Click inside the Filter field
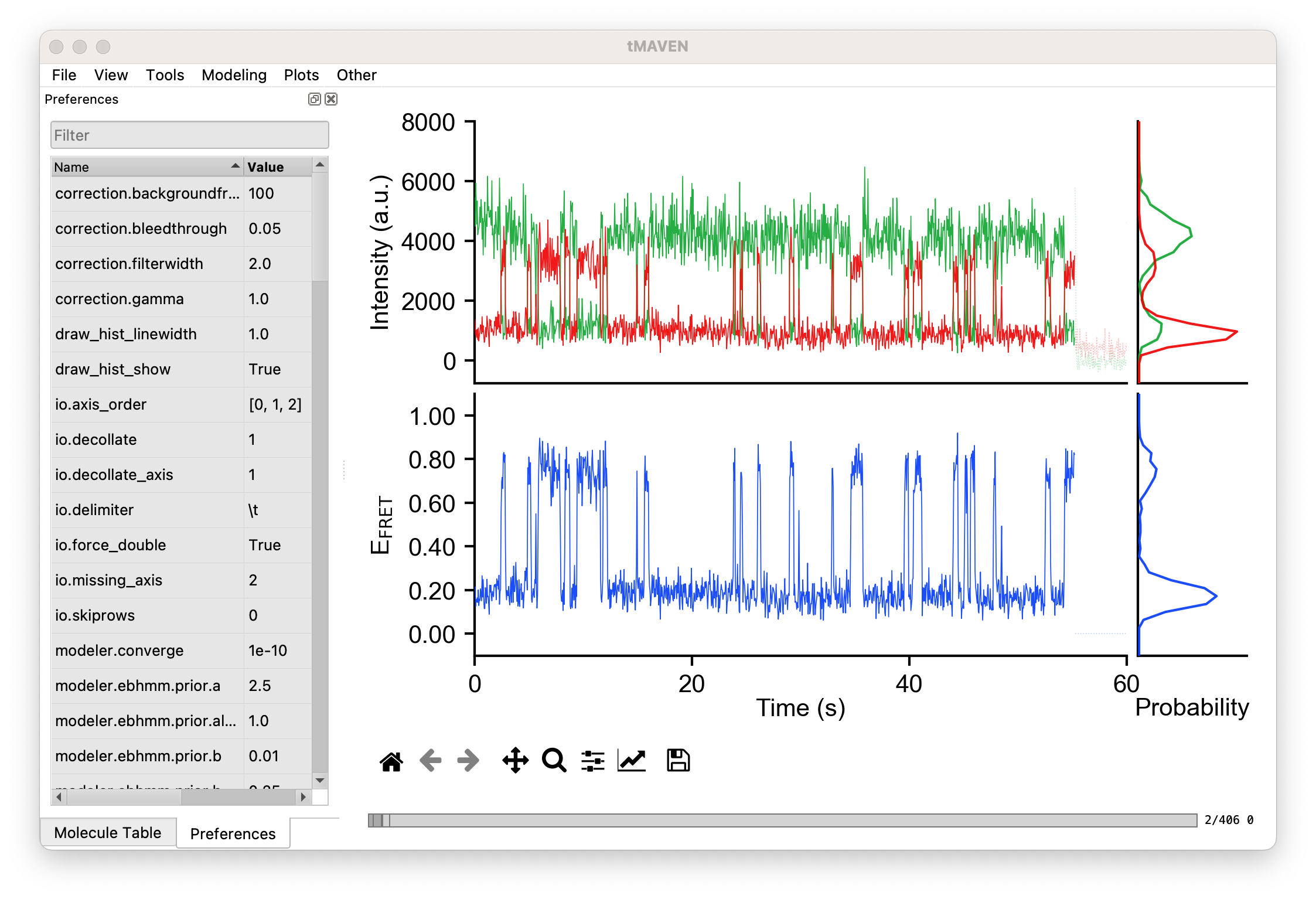Image resolution: width=1316 pixels, height=899 pixels. (189, 135)
